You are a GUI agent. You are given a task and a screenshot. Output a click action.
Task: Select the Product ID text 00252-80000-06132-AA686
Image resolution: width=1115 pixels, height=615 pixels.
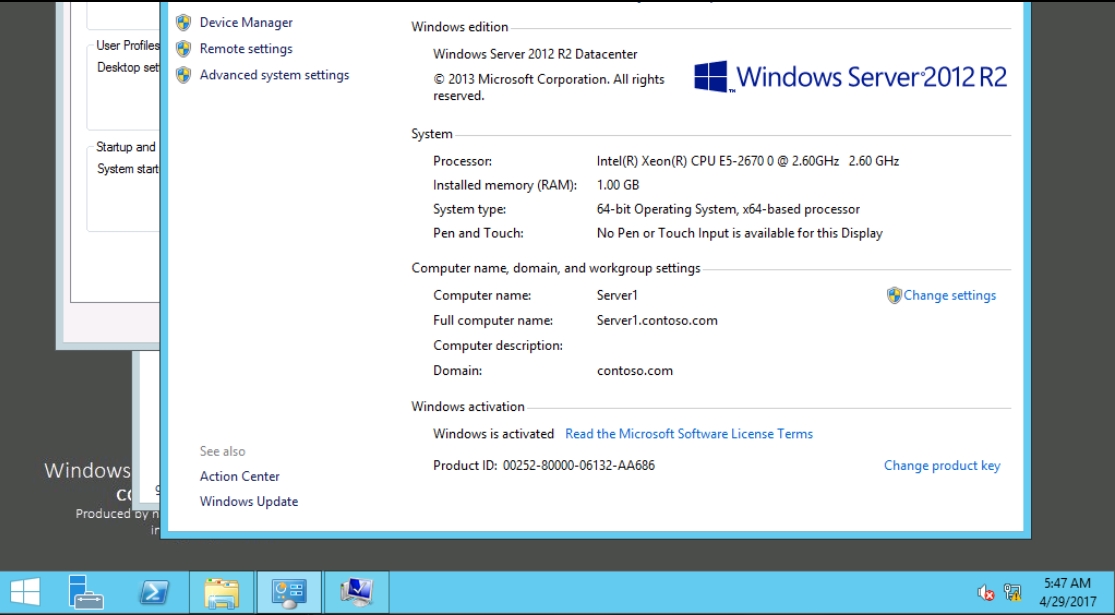tap(579, 466)
